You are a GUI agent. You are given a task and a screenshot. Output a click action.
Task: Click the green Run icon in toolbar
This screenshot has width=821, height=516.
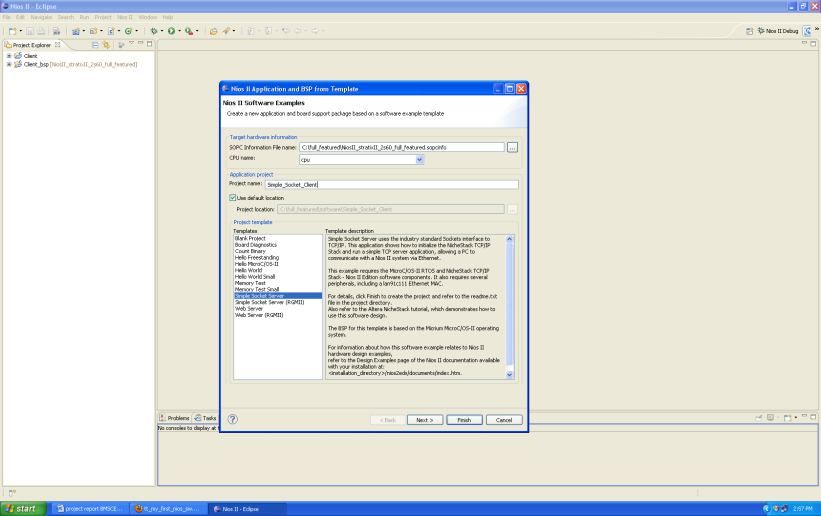coord(171,31)
